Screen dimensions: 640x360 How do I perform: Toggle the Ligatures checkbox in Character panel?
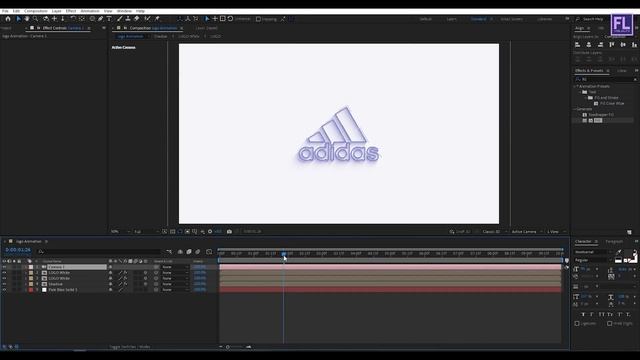pyautogui.click(x=577, y=323)
